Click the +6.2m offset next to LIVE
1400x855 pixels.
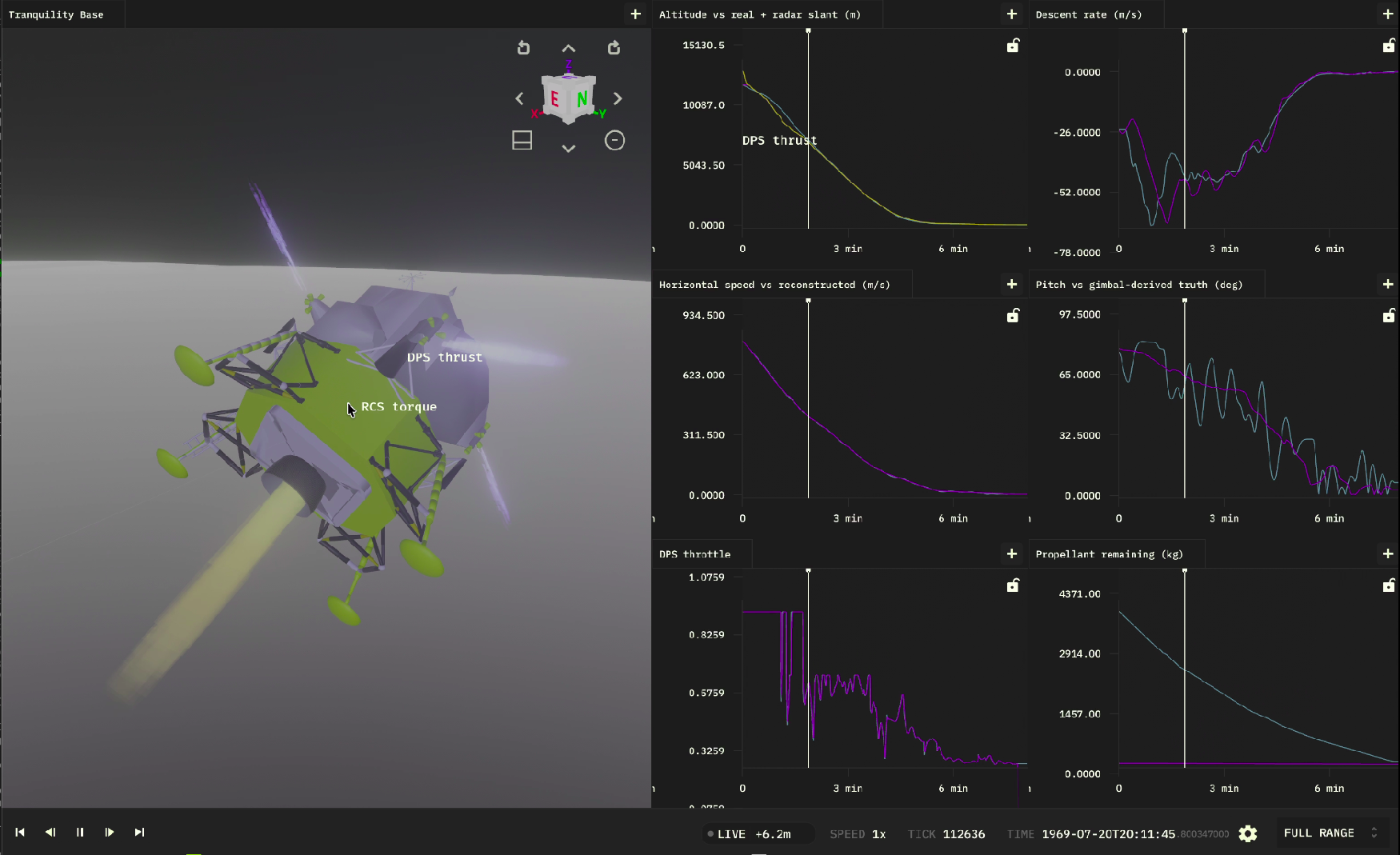(773, 834)
